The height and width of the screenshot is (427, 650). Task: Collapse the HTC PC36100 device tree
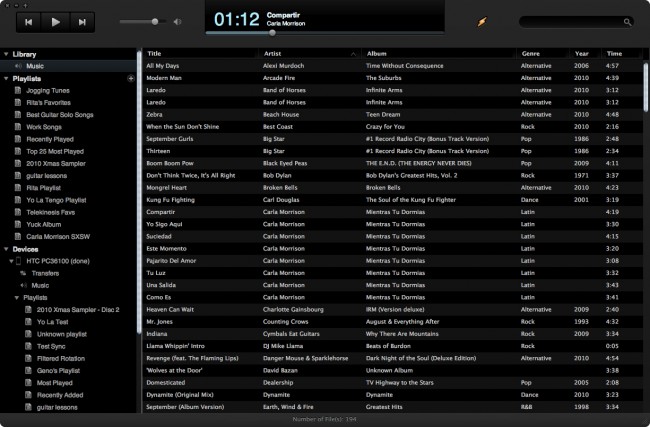pos(9,261)
